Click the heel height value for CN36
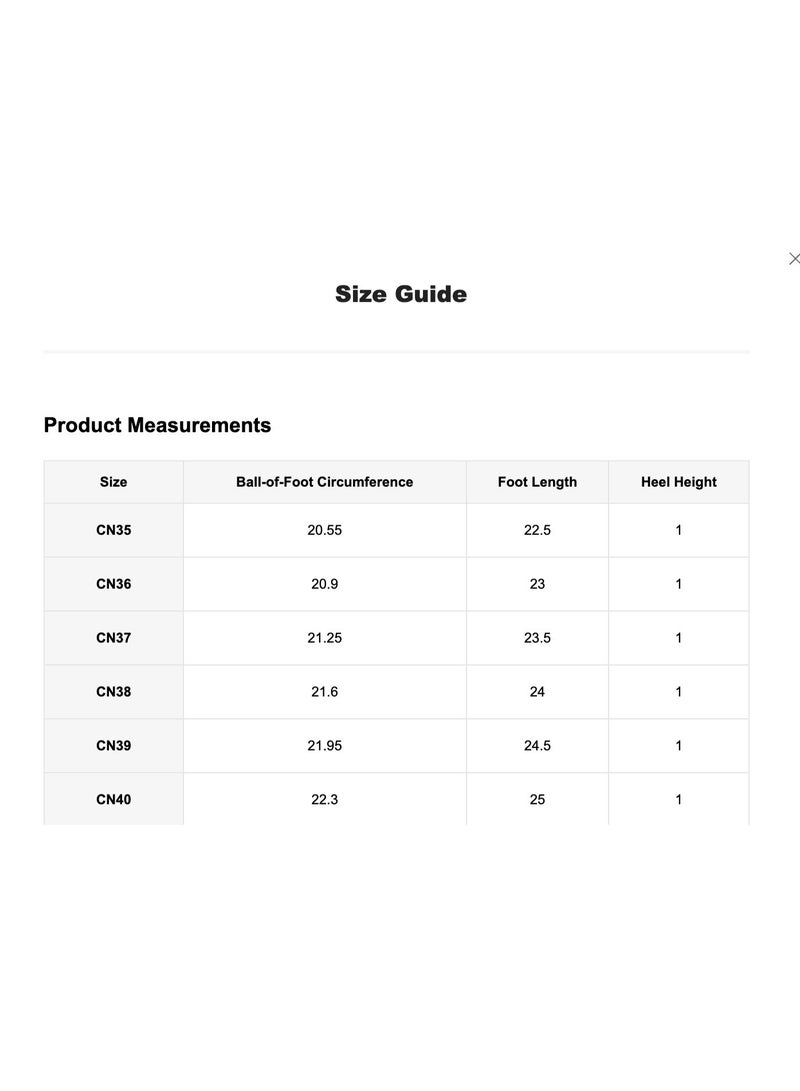 tap(678, 584)
